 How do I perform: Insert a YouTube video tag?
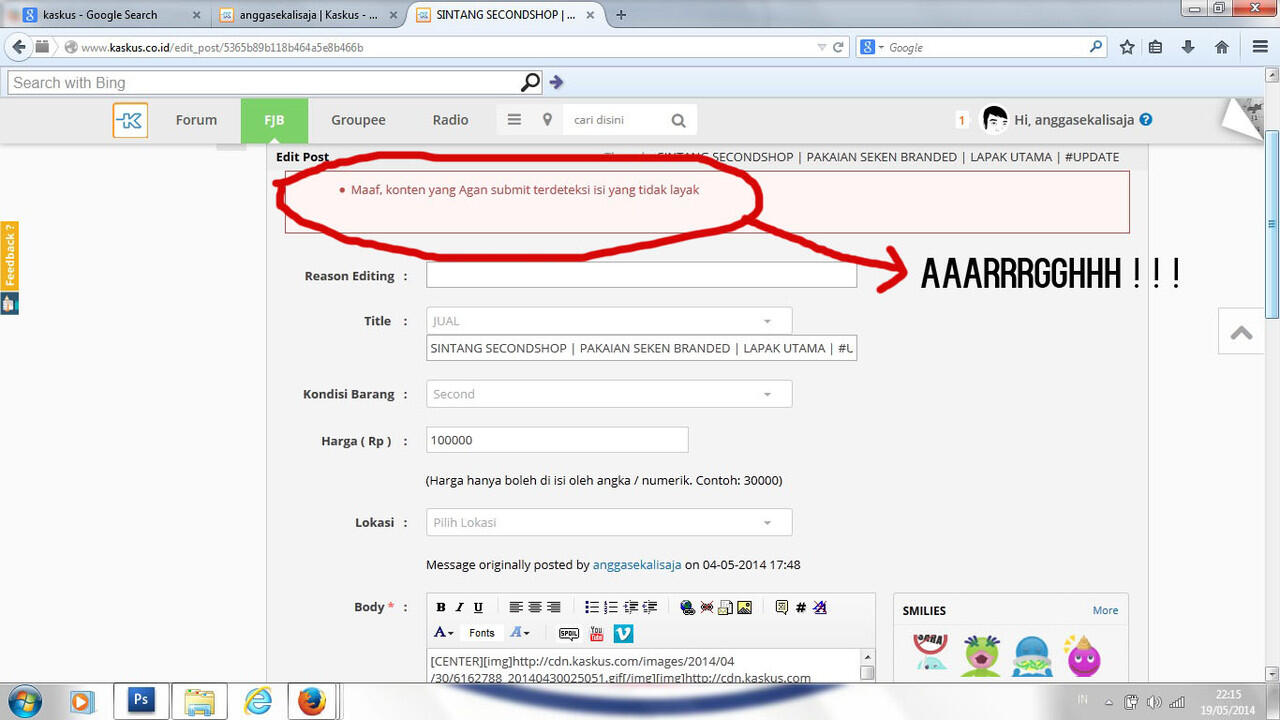(597, 633)
